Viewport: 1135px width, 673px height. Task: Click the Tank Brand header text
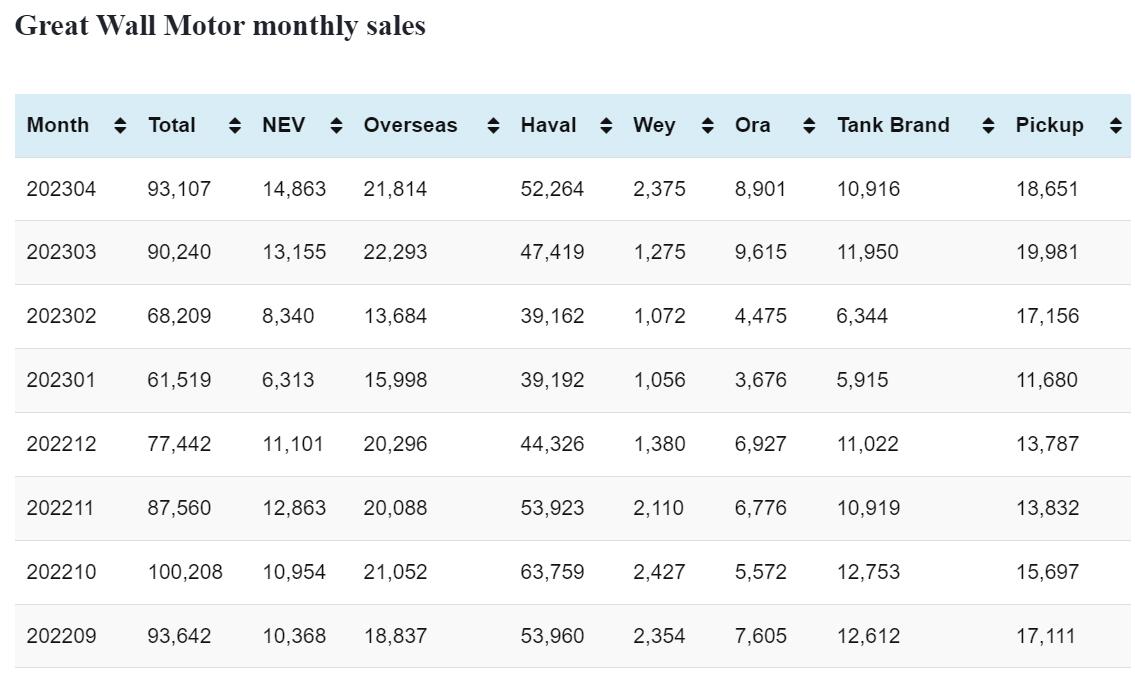tap(893, 126)
